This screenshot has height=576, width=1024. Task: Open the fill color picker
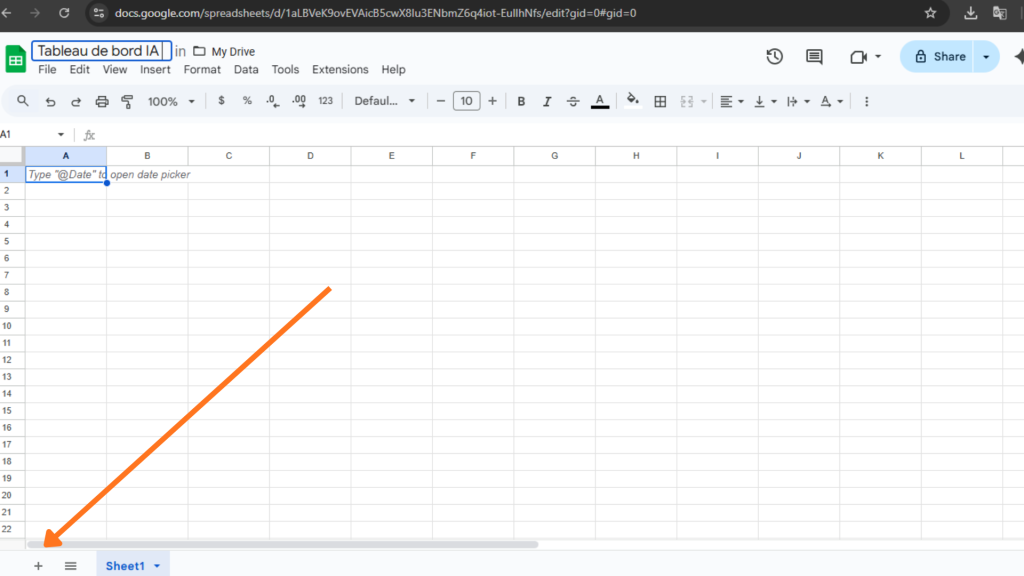pyautogui.click(x=633, y=100)
